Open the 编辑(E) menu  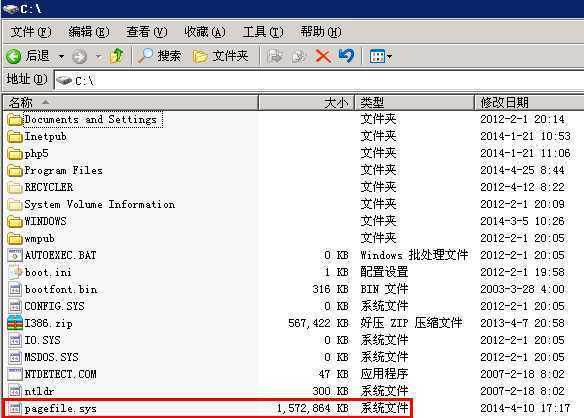[89, 32]
